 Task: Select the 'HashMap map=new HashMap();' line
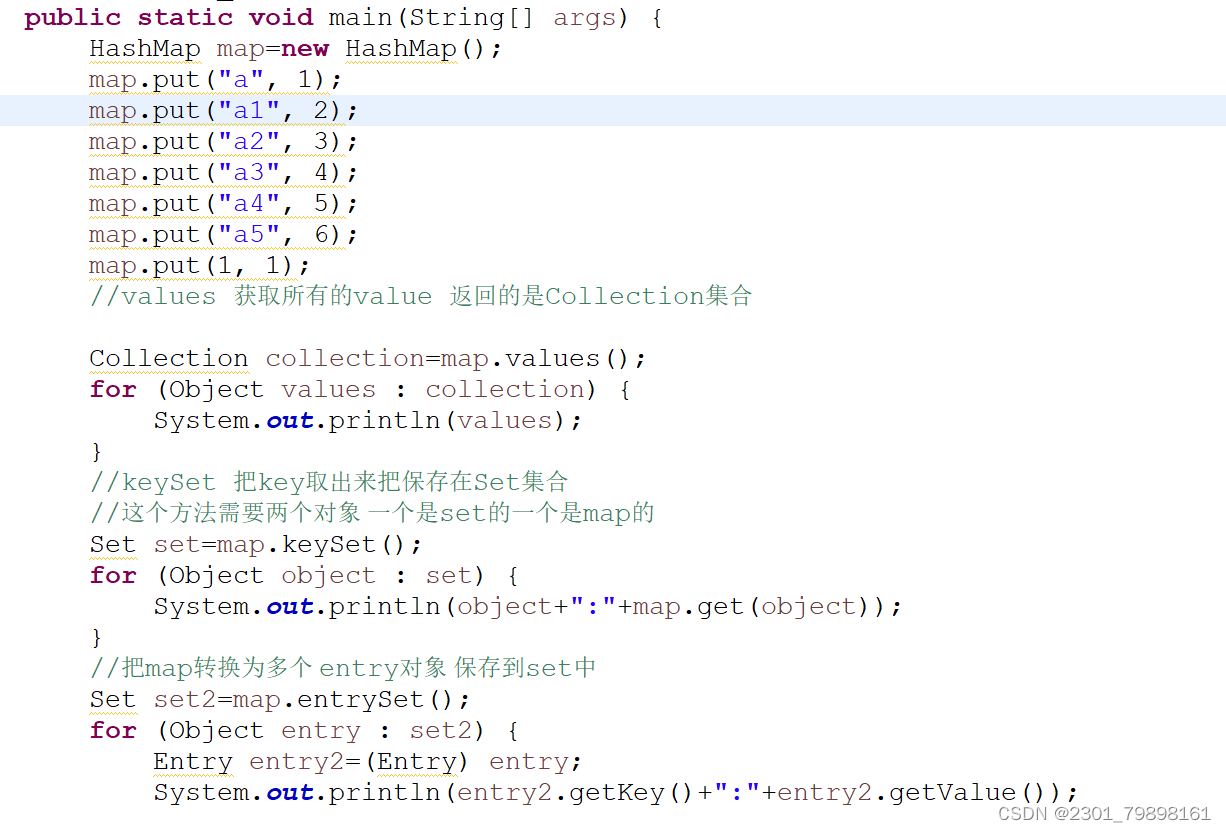296,49
